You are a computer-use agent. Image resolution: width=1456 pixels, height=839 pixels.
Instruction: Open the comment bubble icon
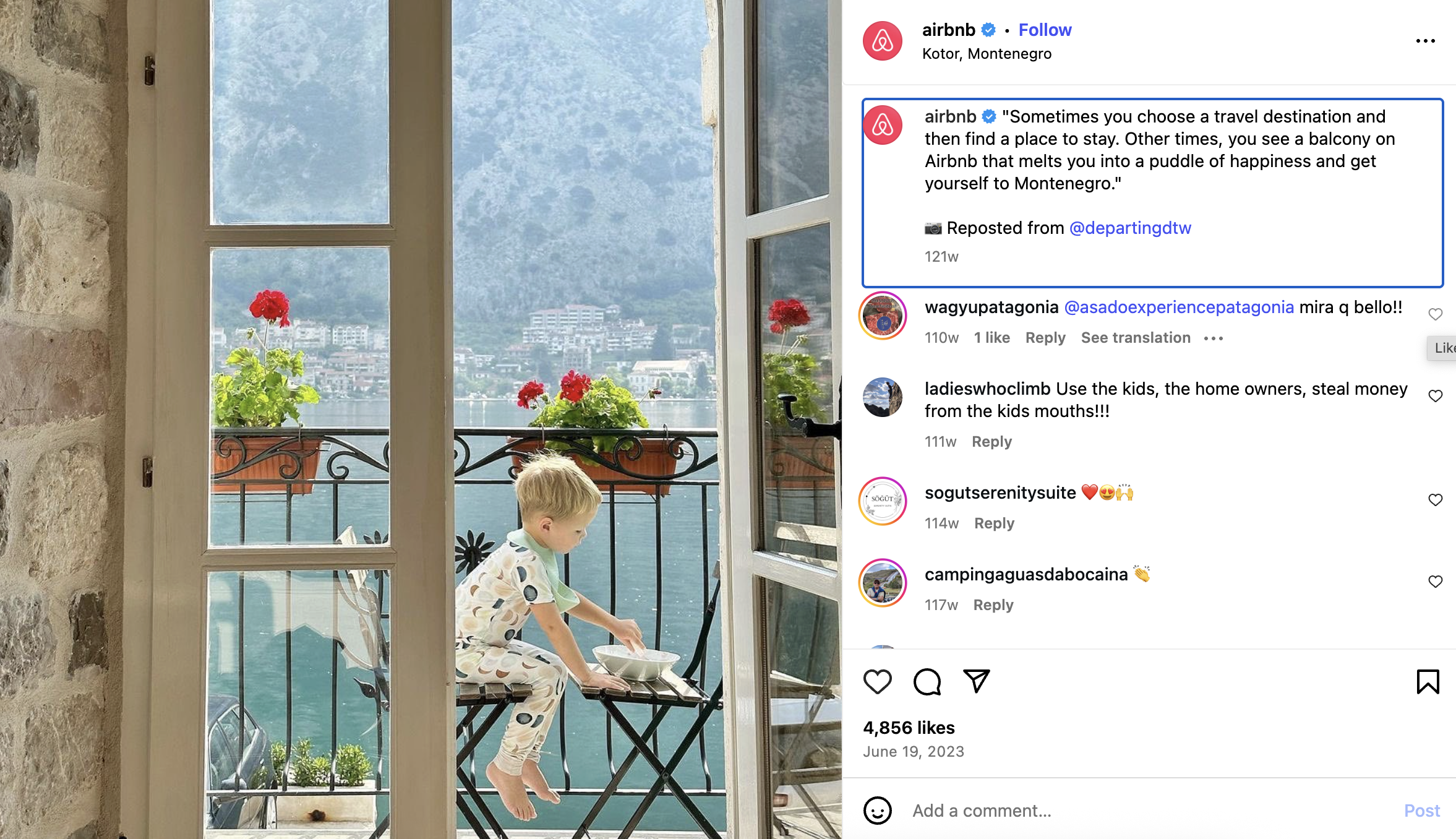(927, 682)
